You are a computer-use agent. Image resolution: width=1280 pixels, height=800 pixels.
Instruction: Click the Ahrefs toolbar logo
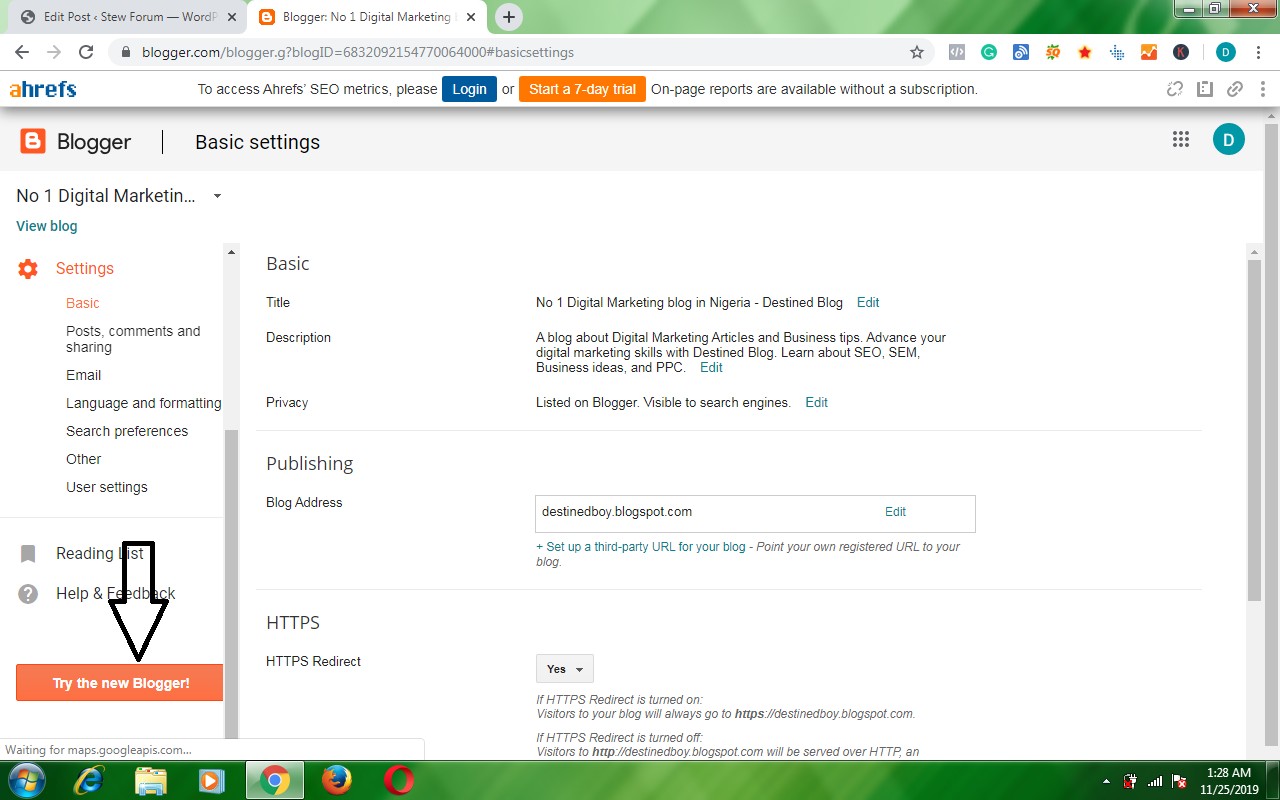[x=43, y=89]
